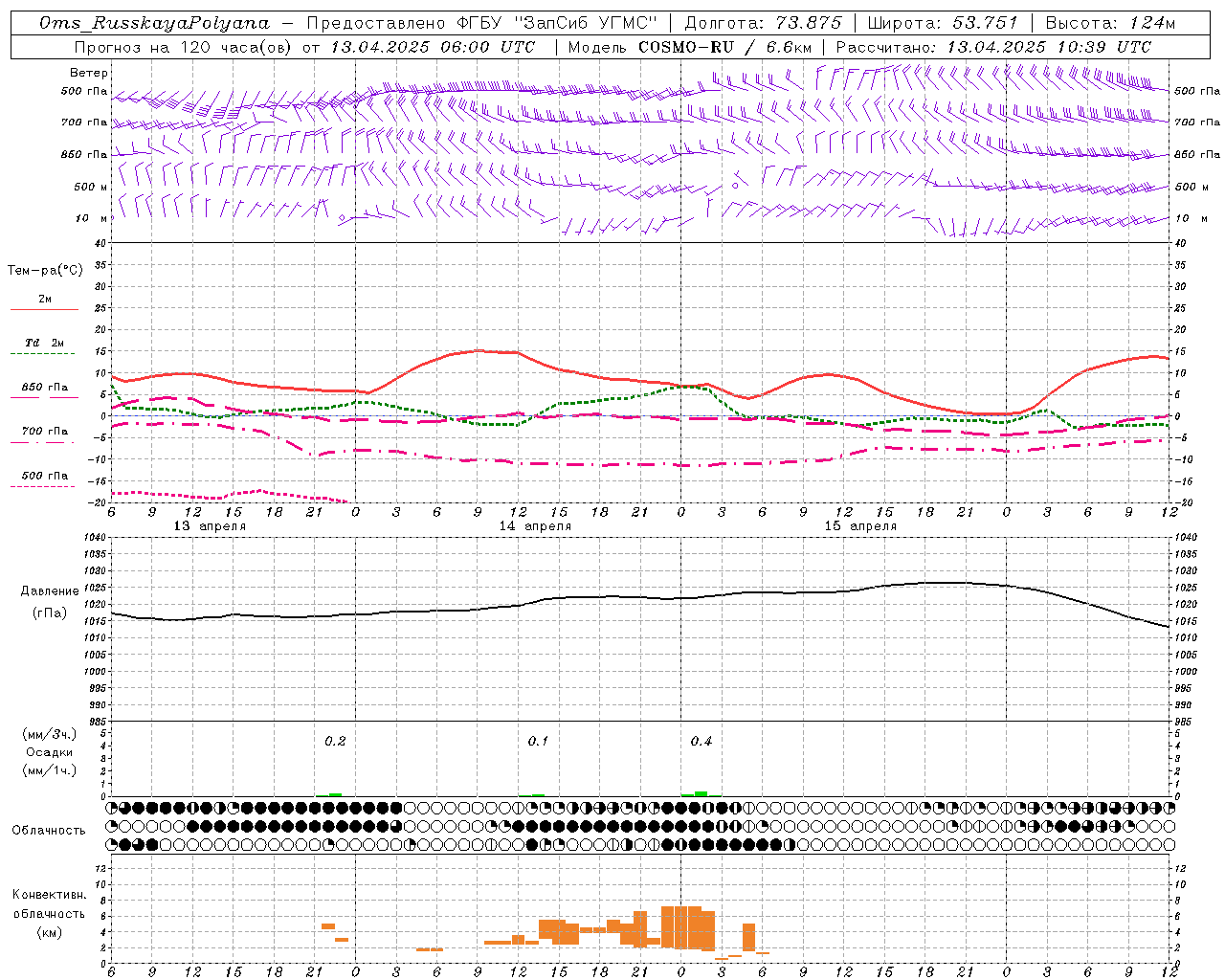Click the model name 'COSMO-RU / 6.6км'
1225x980 pixels.
pos(725,46)
